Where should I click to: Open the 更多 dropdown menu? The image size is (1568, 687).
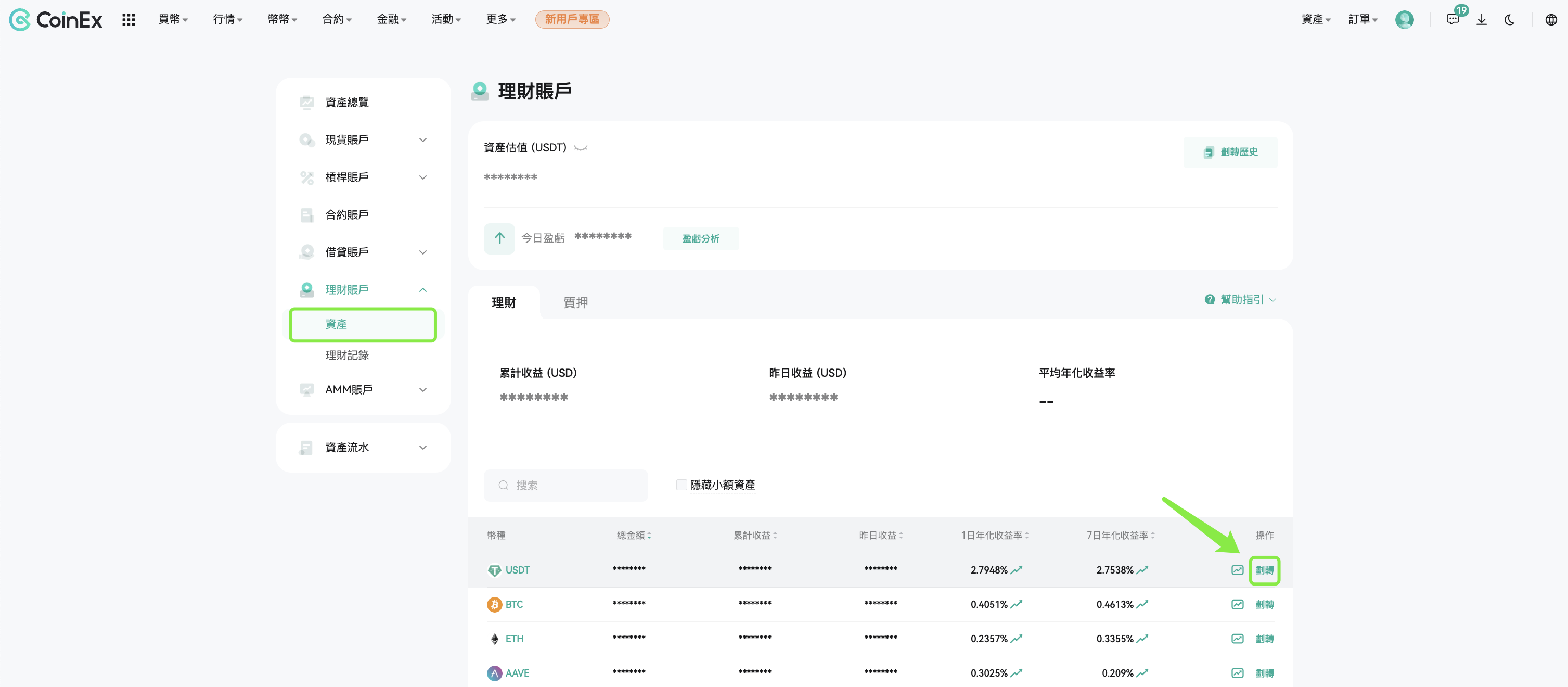click(501, 19)
